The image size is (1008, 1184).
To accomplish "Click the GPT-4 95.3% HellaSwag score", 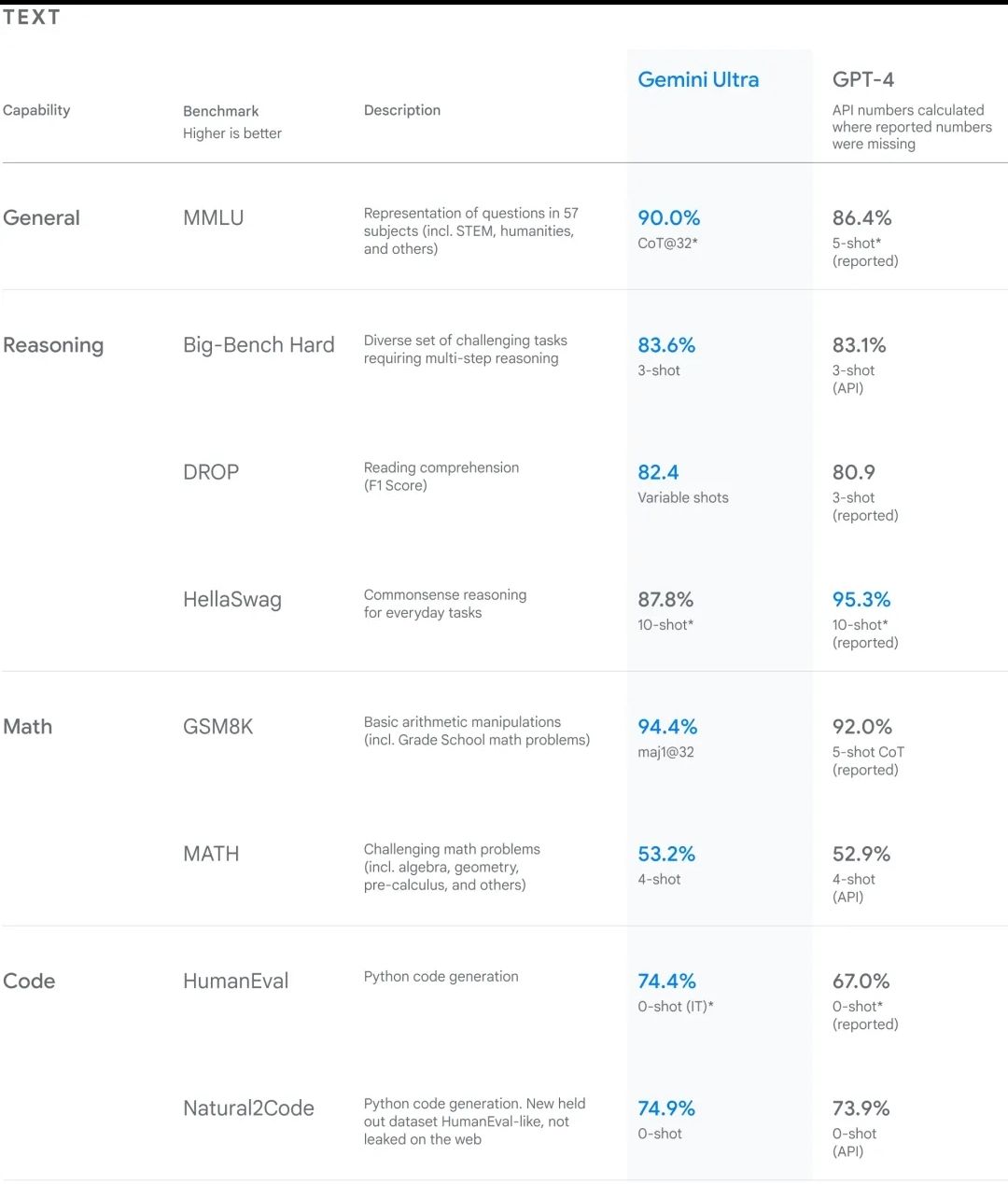I will [861, 600].
